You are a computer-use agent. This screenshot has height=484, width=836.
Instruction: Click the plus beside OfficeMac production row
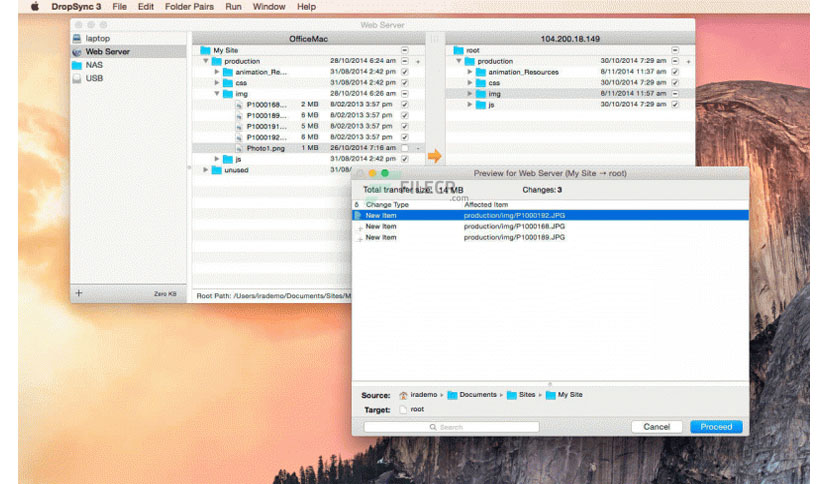click(x=418, y=62)
